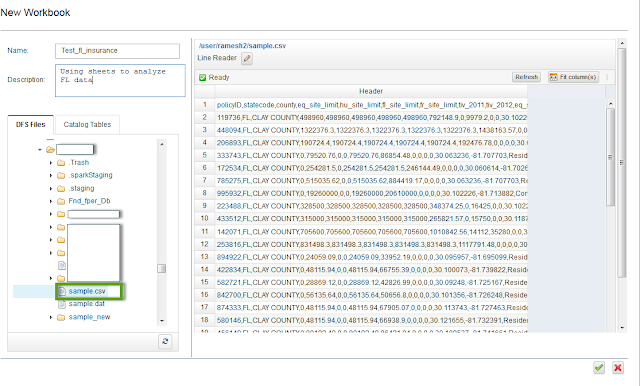Viewport: 640px width, 386px height.
Task: Edit the Line Reader with the pencil icon
Action: coord(247,58)
